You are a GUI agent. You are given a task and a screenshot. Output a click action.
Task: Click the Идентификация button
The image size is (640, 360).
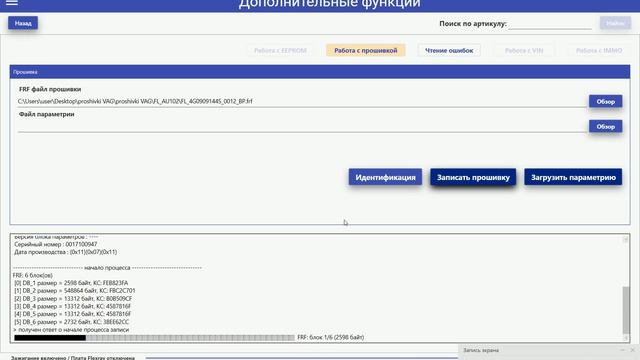pos(385,177)
